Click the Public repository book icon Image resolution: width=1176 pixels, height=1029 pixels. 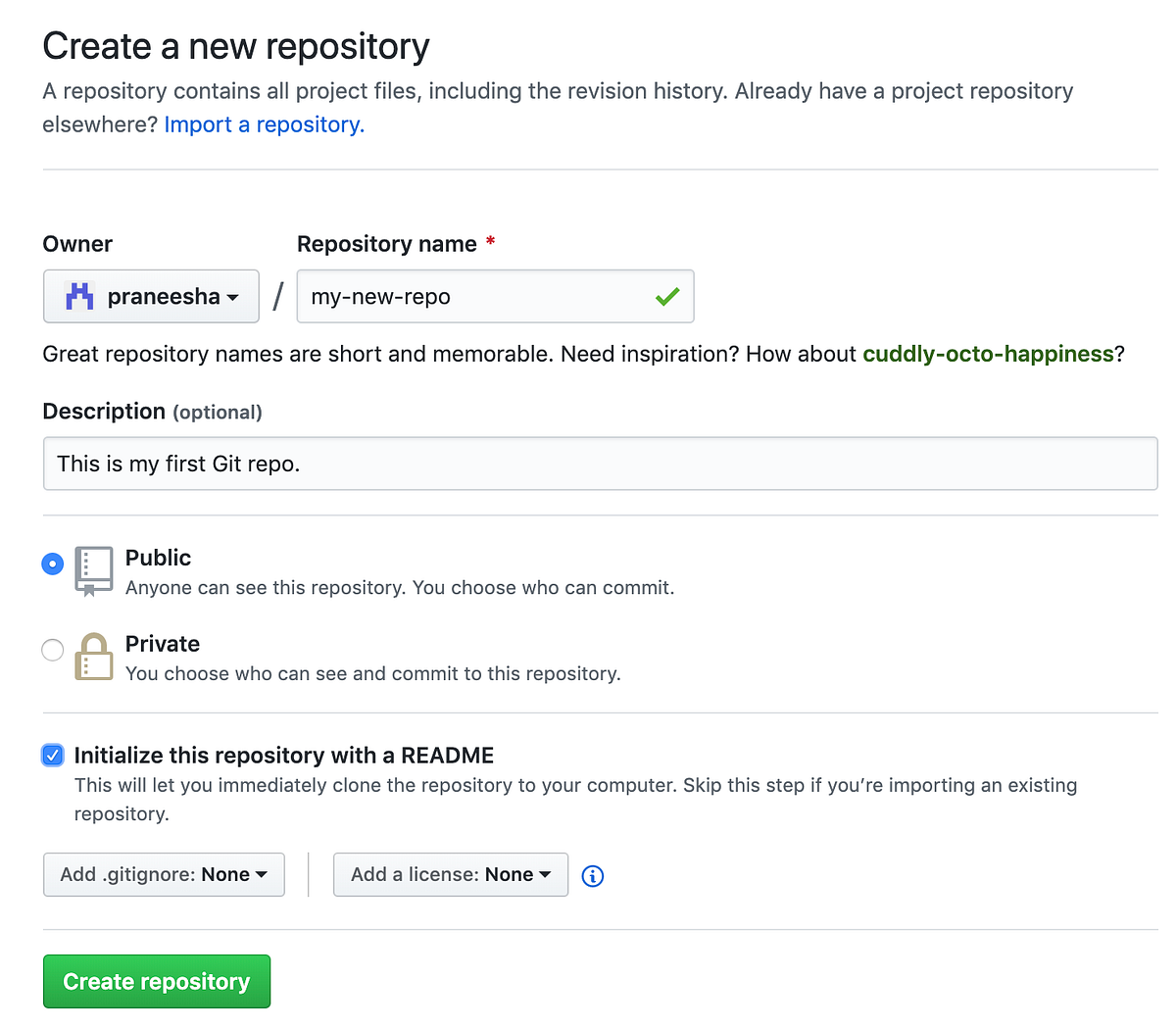pos(93,569)
